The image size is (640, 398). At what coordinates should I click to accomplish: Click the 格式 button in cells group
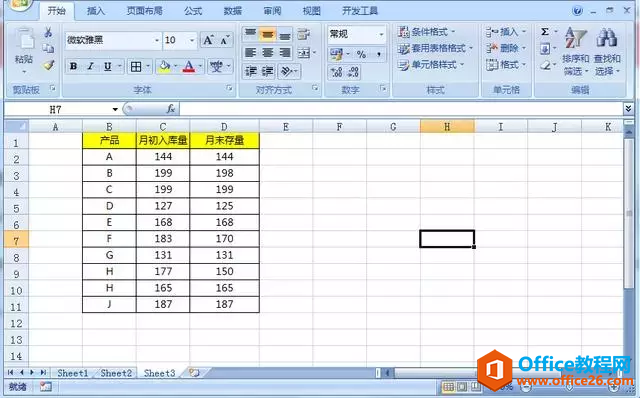506,64
